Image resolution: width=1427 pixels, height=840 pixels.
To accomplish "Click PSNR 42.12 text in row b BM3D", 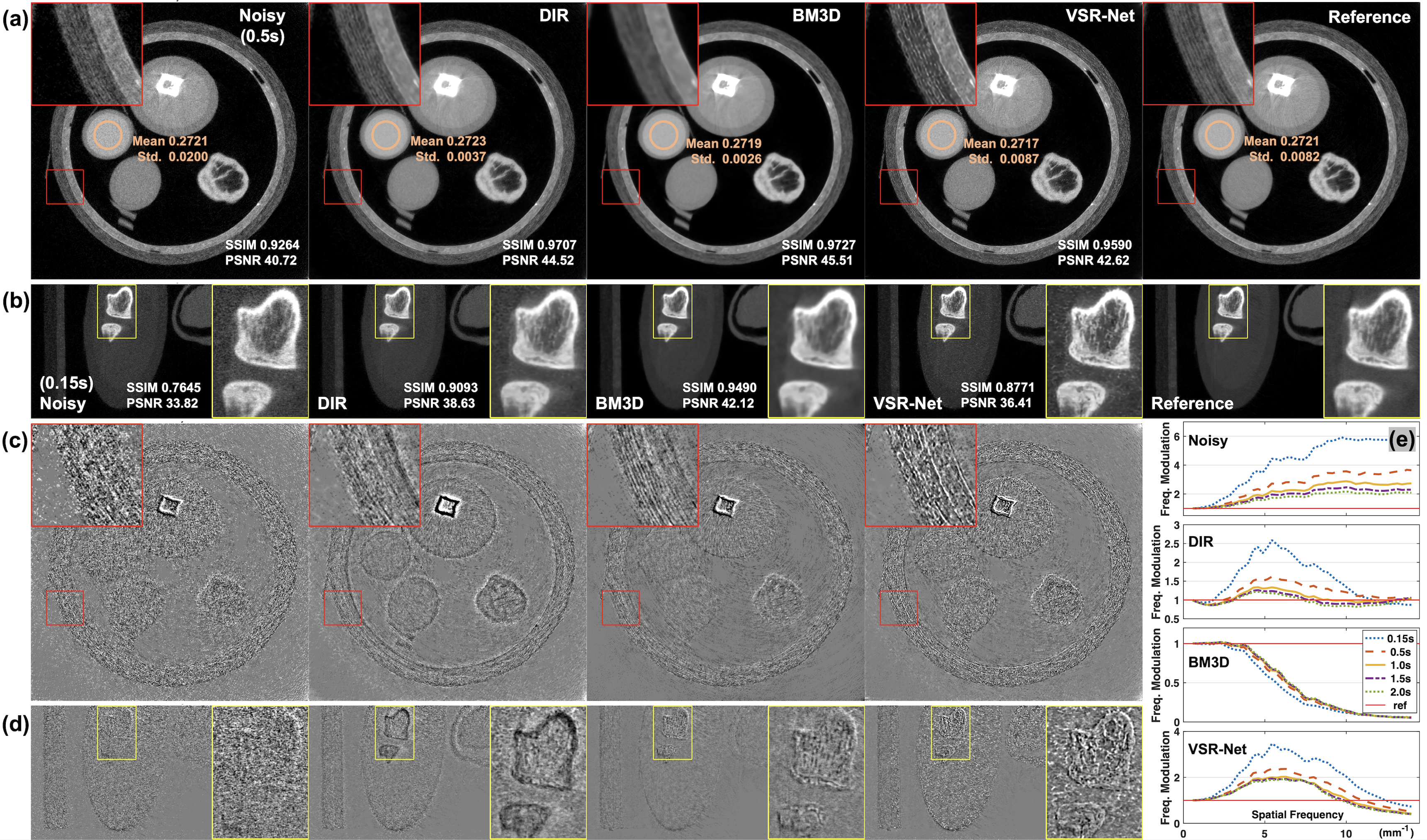I will 718,403.
